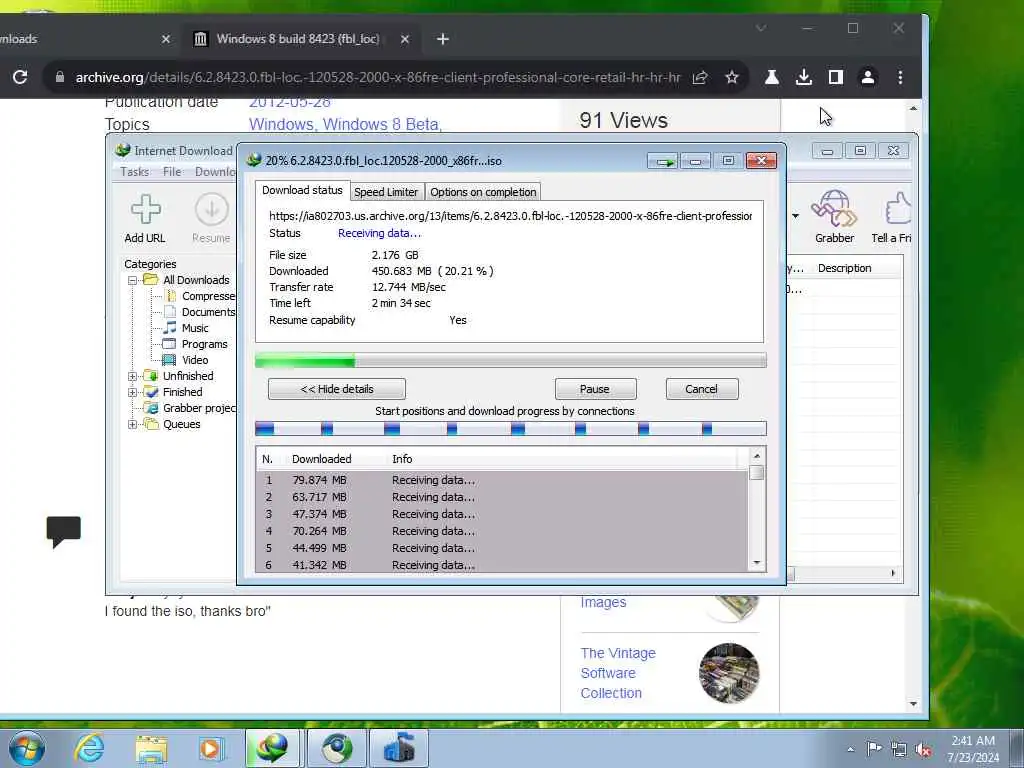The height and width of the screenshot is (768, 1024).
Task: Click the green download progress bar
Action: pyautogui.click(x=510, y=360)
